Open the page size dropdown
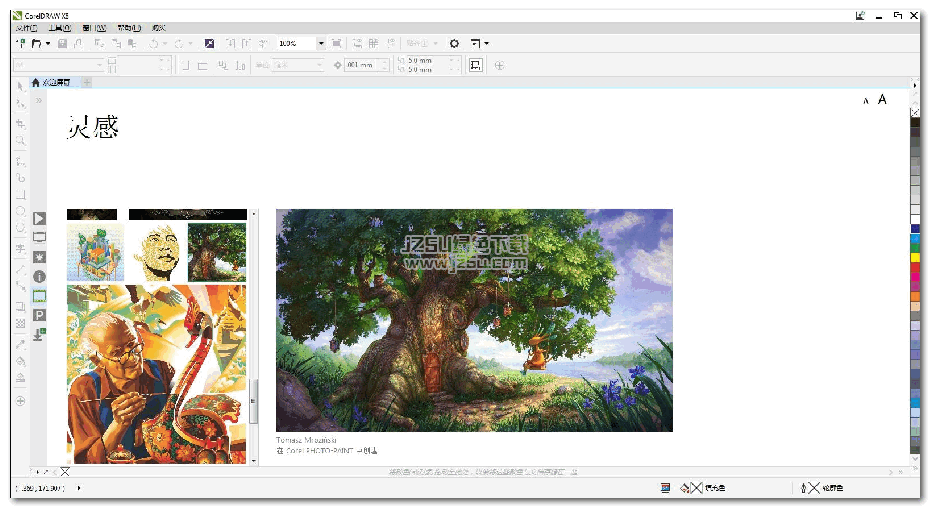 [100, 65]
